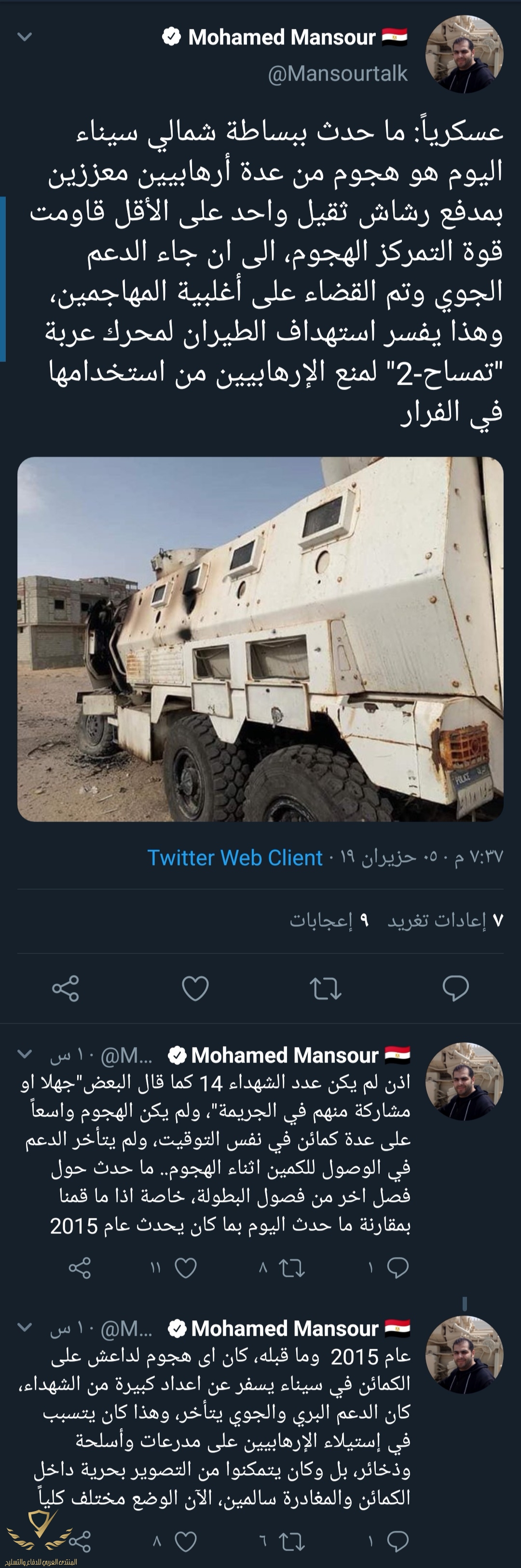Viewport: 521px width, 1568px height.
Task: Like the last tweet with 8 likes
Action: [185, 1542]
